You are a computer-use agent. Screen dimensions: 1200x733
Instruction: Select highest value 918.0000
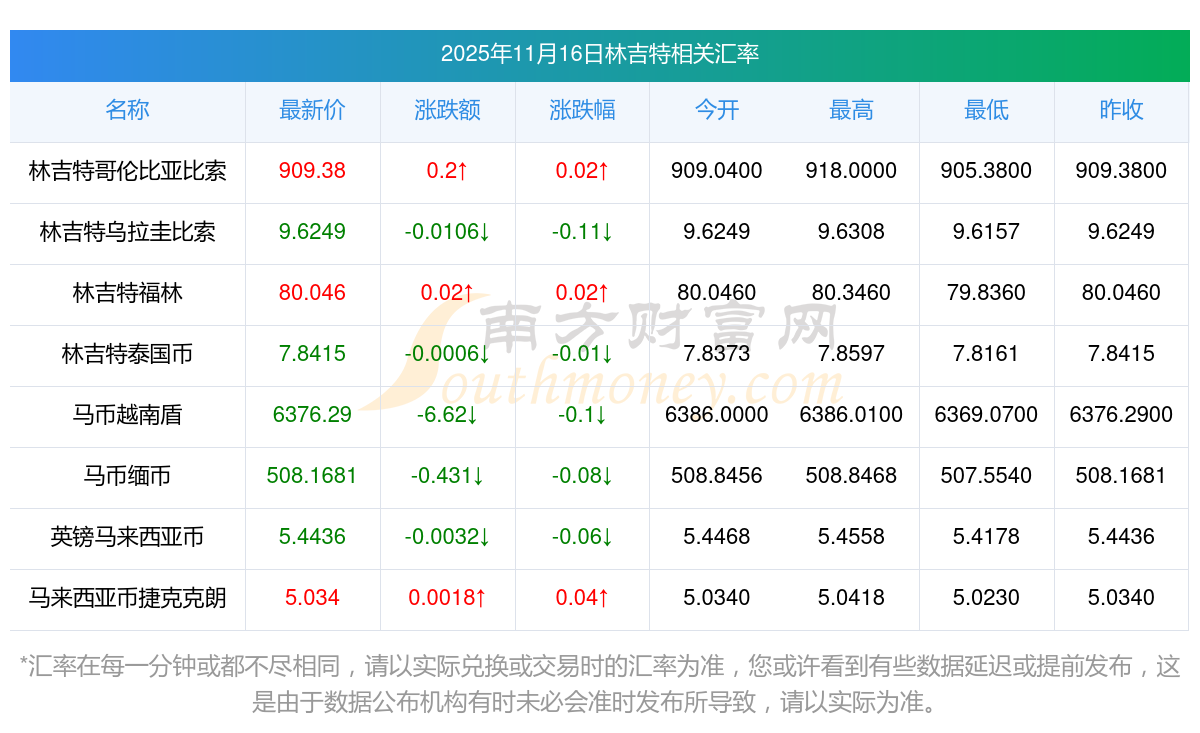(851, 171)
